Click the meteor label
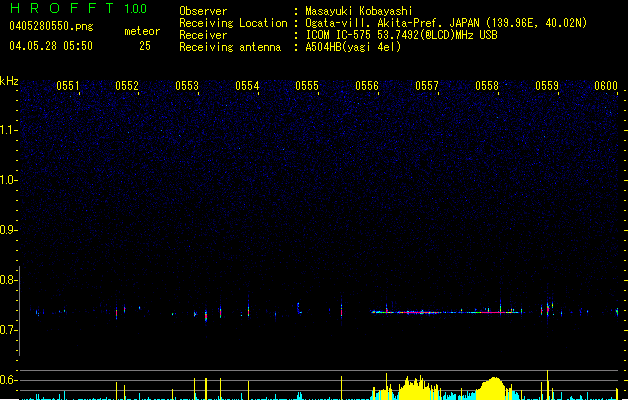Image resolution: width=629 pixels, height=400 pixels. (142, 31)
